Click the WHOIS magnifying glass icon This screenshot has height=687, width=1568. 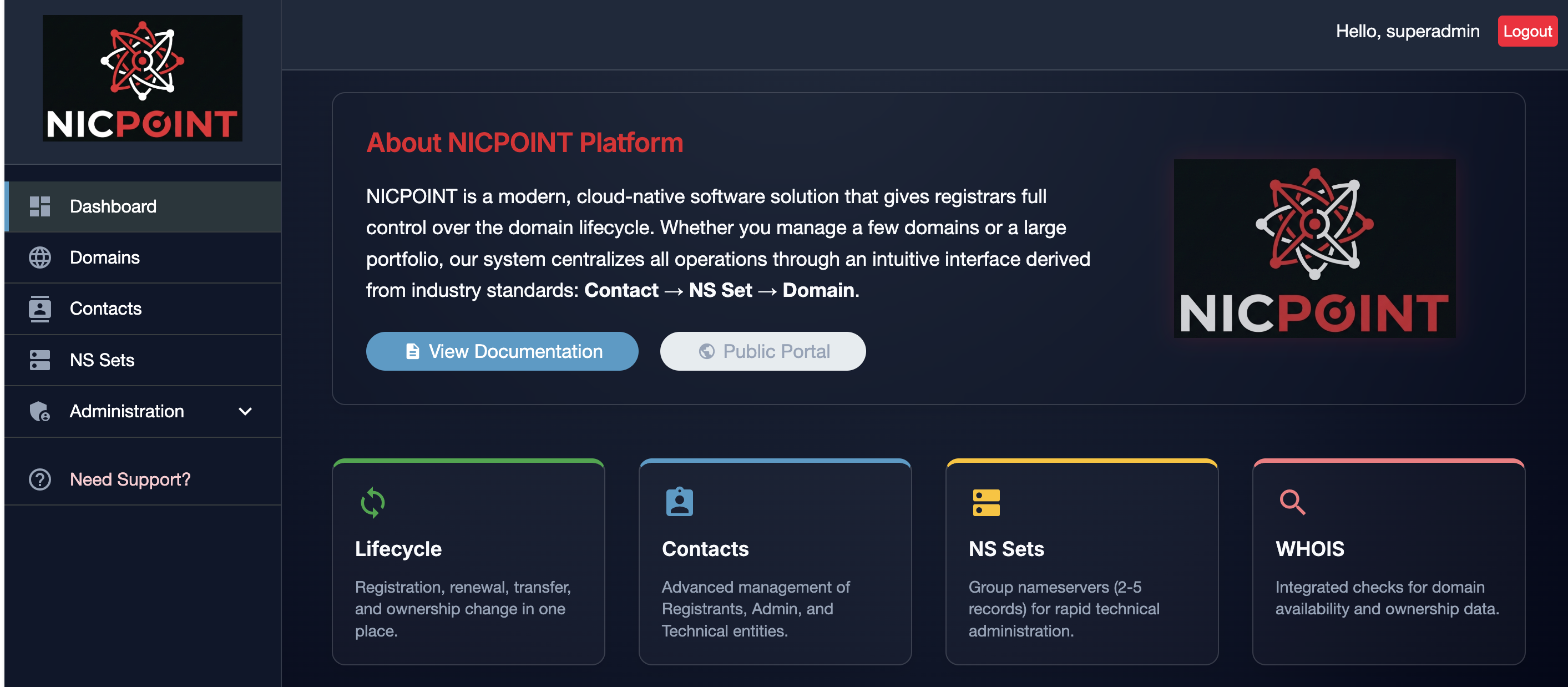(x=1292, y=502)
